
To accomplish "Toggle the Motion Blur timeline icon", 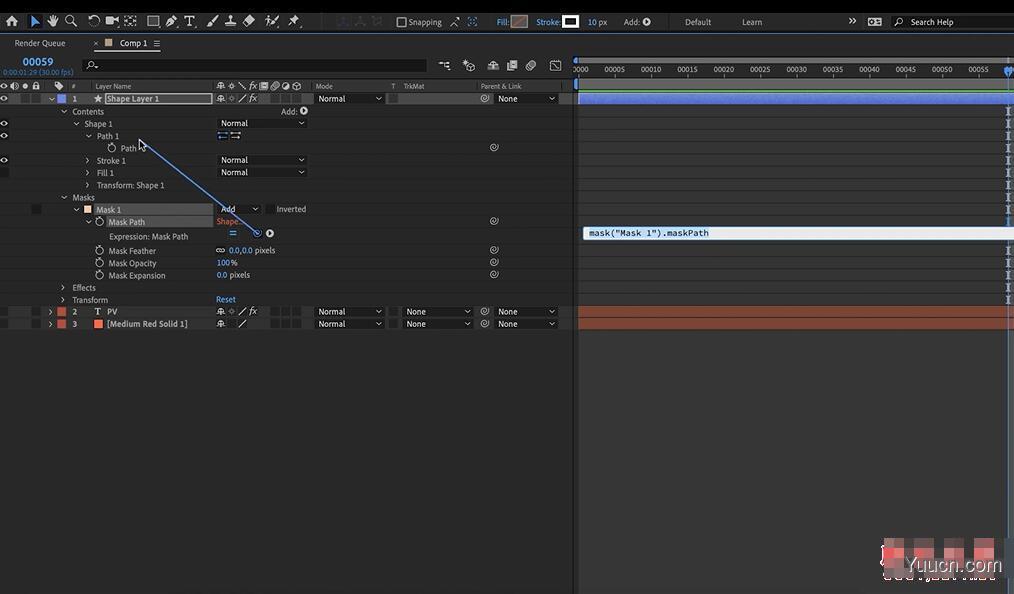I will coord(531,65).
